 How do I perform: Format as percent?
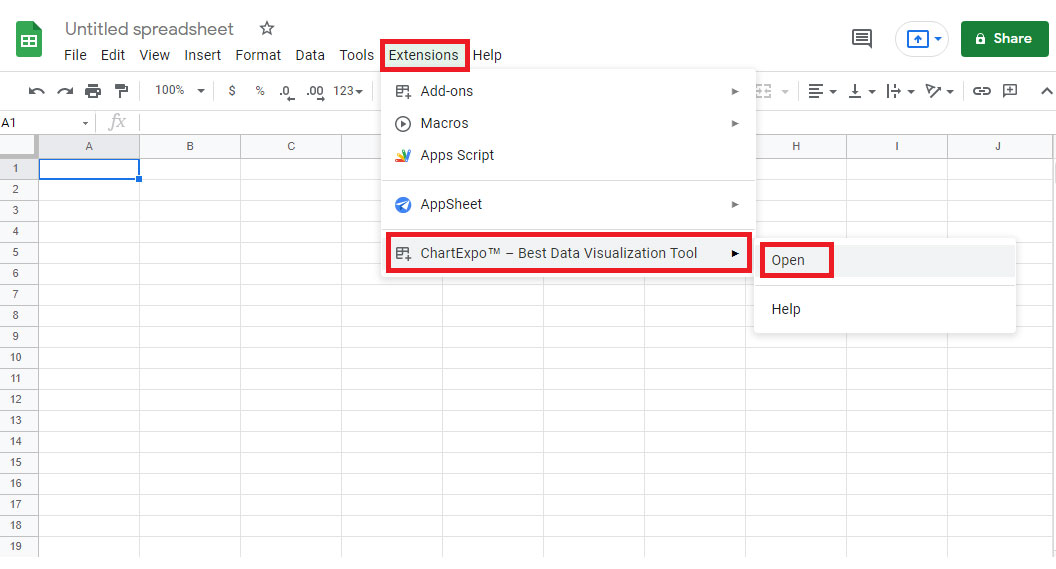(260, 91)
